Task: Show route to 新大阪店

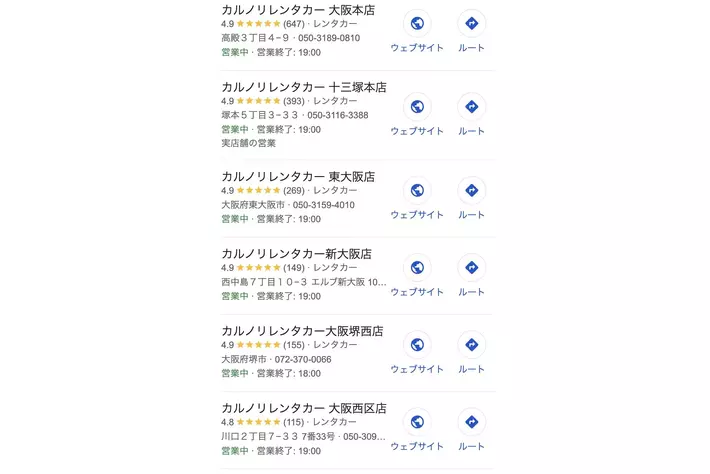Action: [x=471, y=268]
